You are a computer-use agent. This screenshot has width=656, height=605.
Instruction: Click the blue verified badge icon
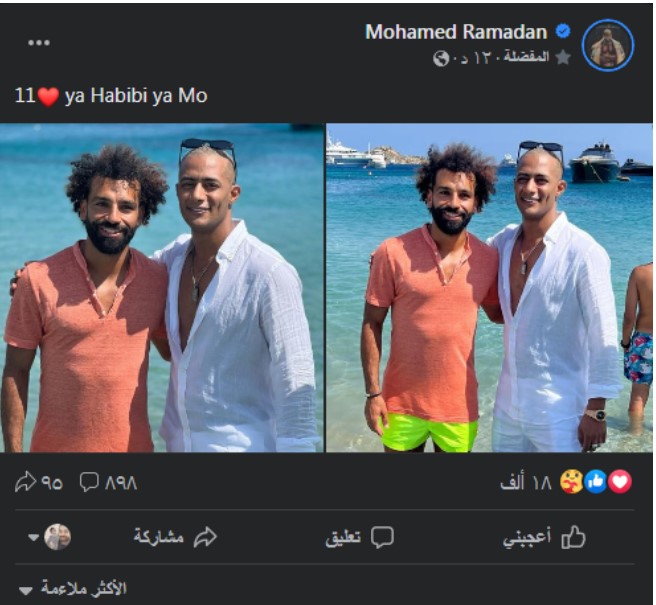[563, 31]
